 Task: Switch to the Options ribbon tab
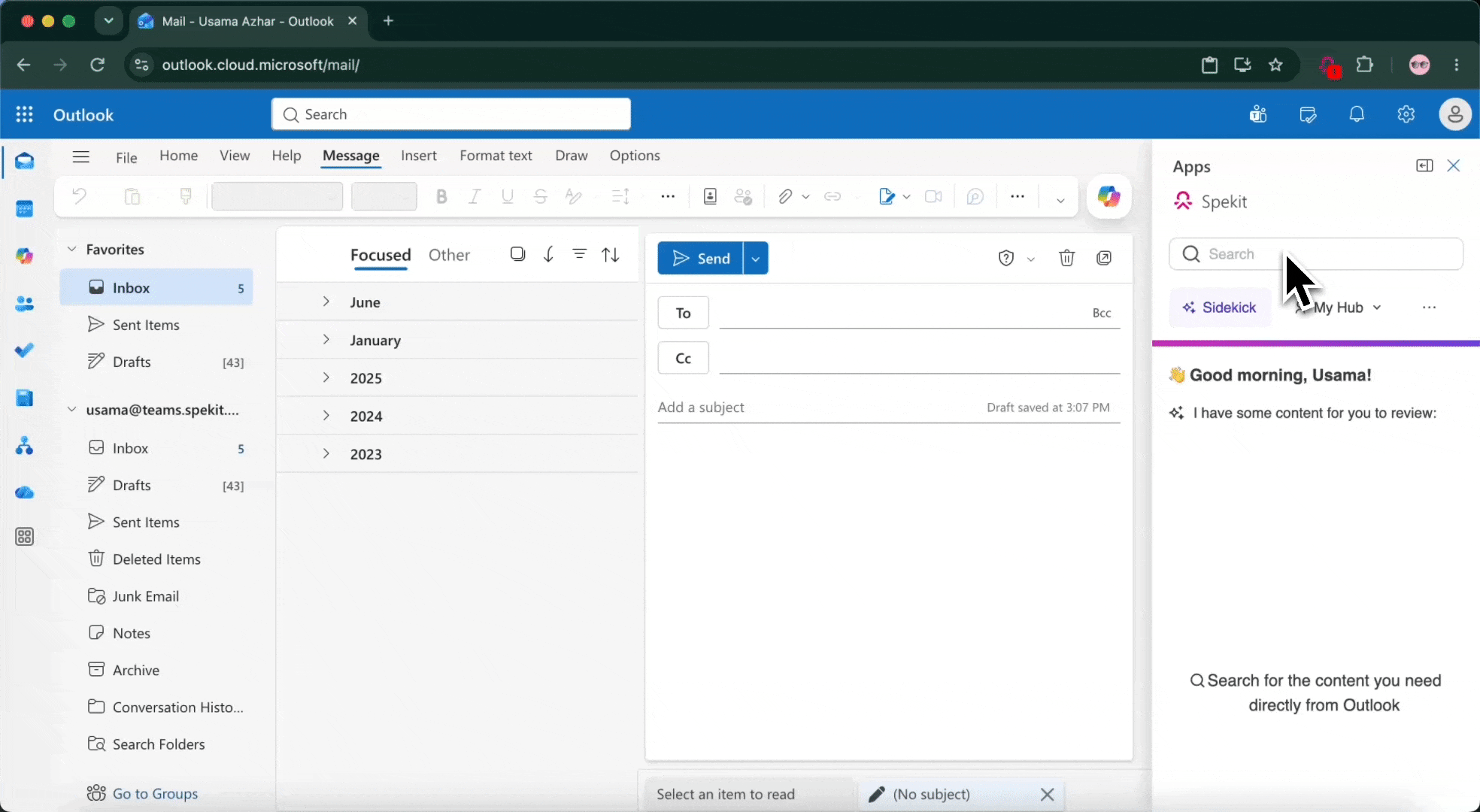635,156
